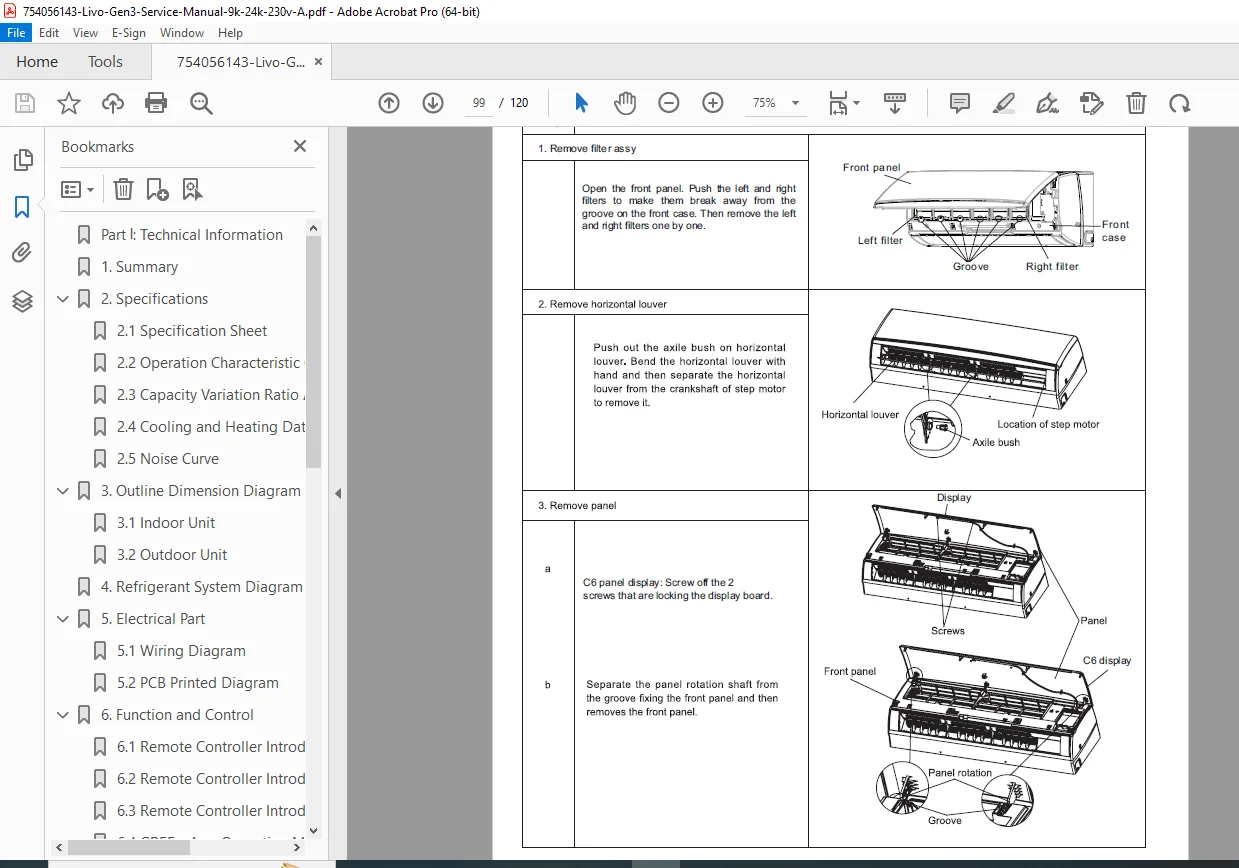Open the zoom level 75% dropdown
The height and width of the screenshot is (868, 1239).
pyautogui.click(x=775, y=103)
